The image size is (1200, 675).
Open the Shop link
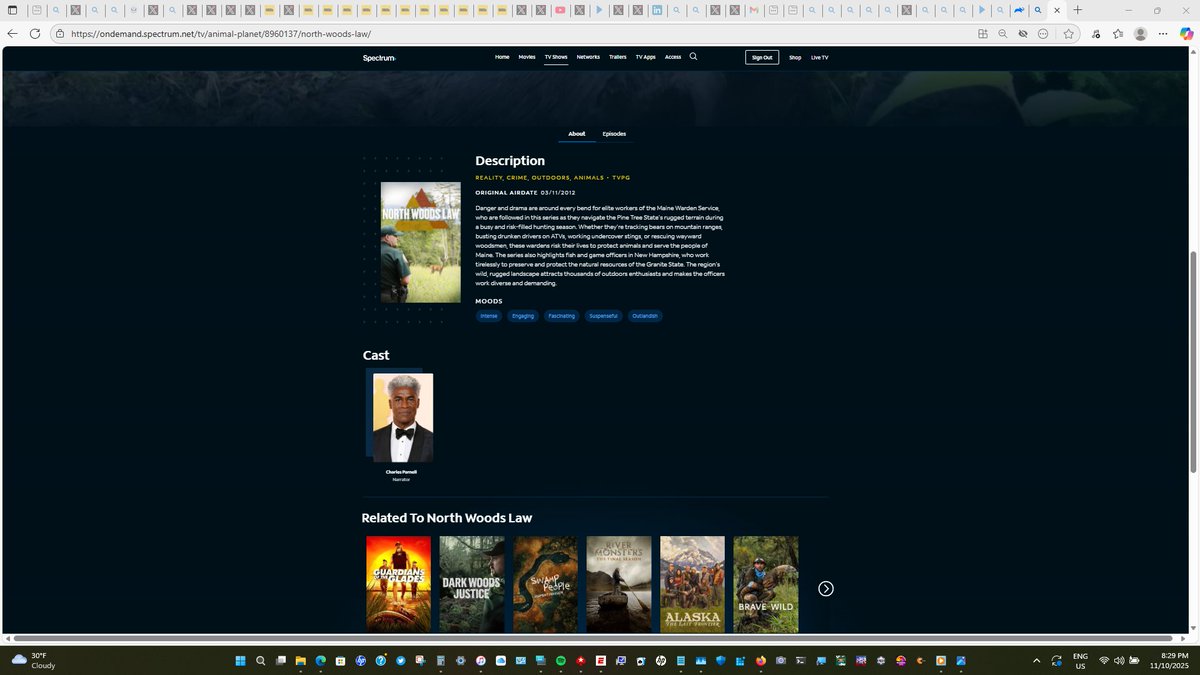(795, 57)
